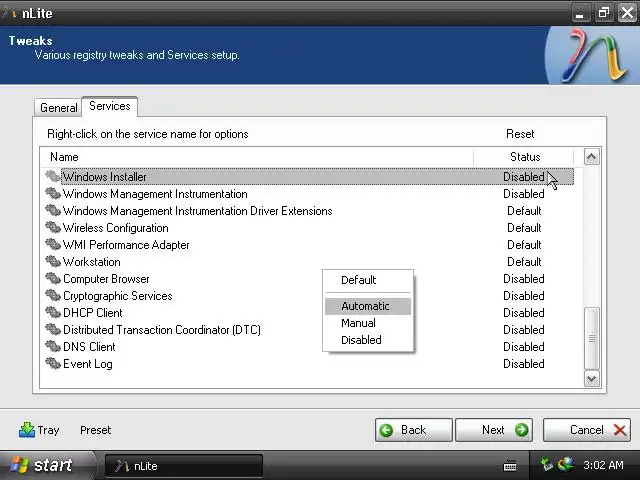Click the Tray download-arrow icon
This screenshot has height=480, width=640.
27,430
